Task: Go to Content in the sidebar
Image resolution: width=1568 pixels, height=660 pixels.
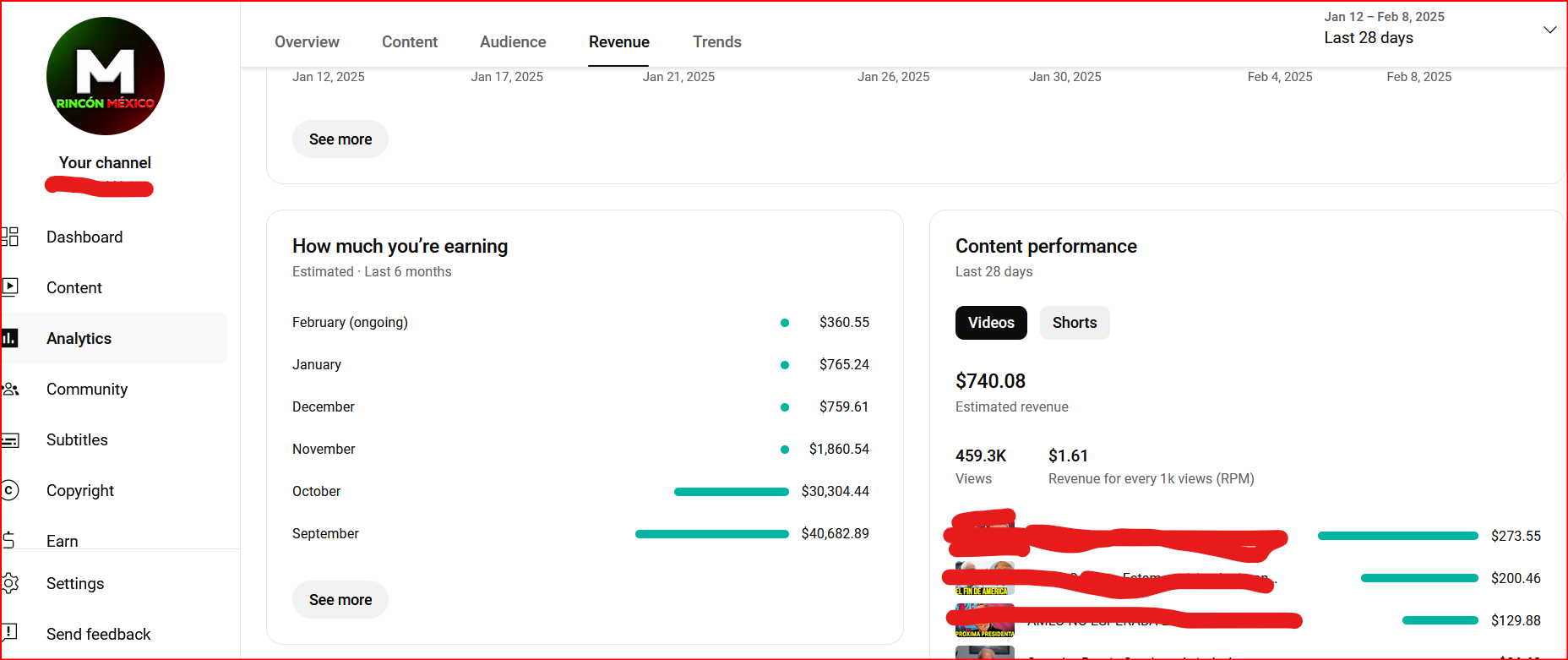Action: click(x=74, y=288)
